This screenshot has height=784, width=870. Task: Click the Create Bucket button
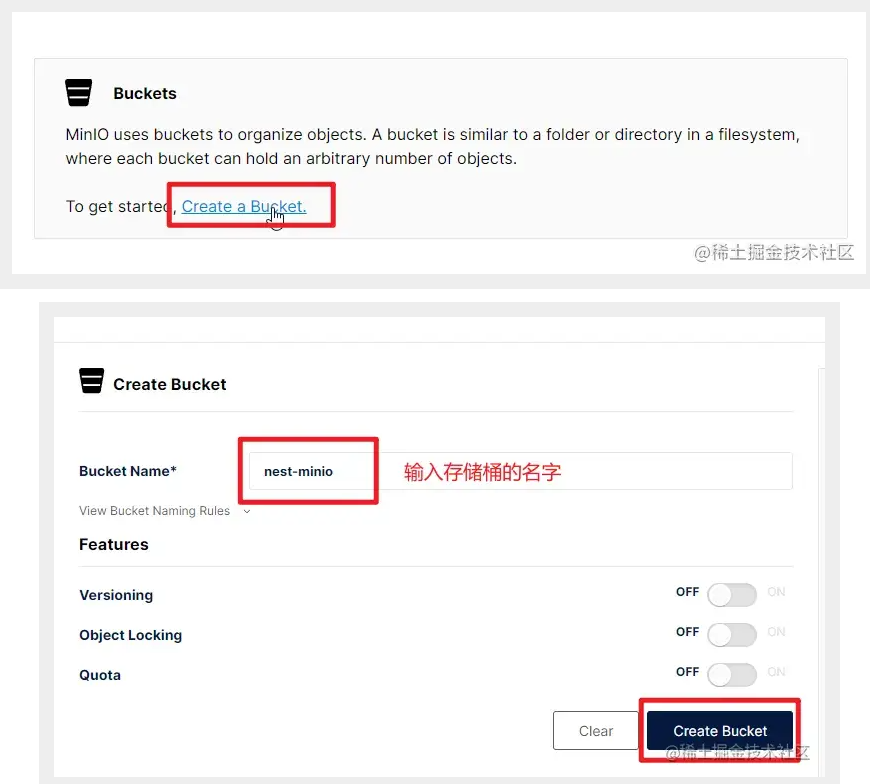pyautogui.click(x=720, y=731)
